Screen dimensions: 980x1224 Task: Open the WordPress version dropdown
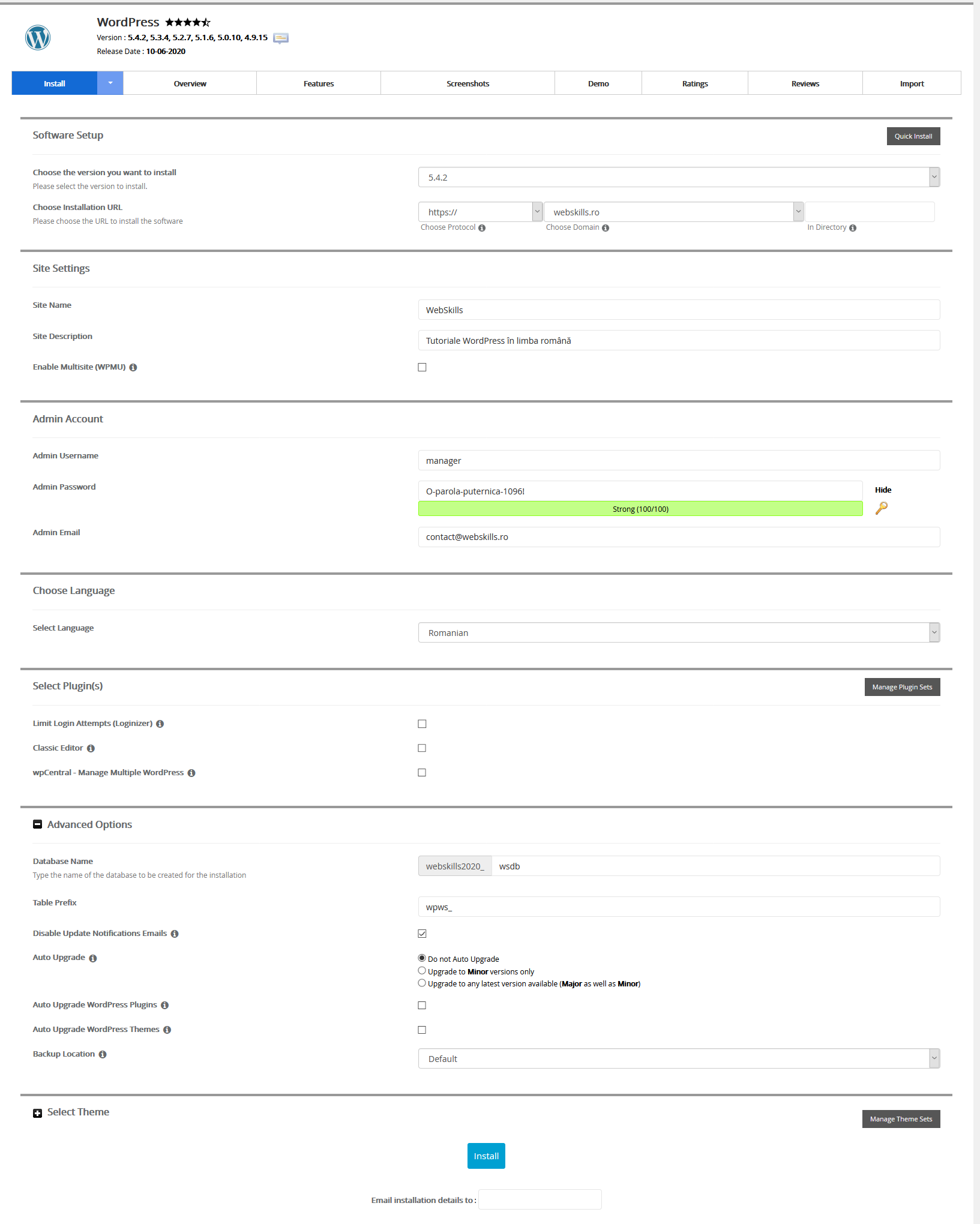[678, 178]
